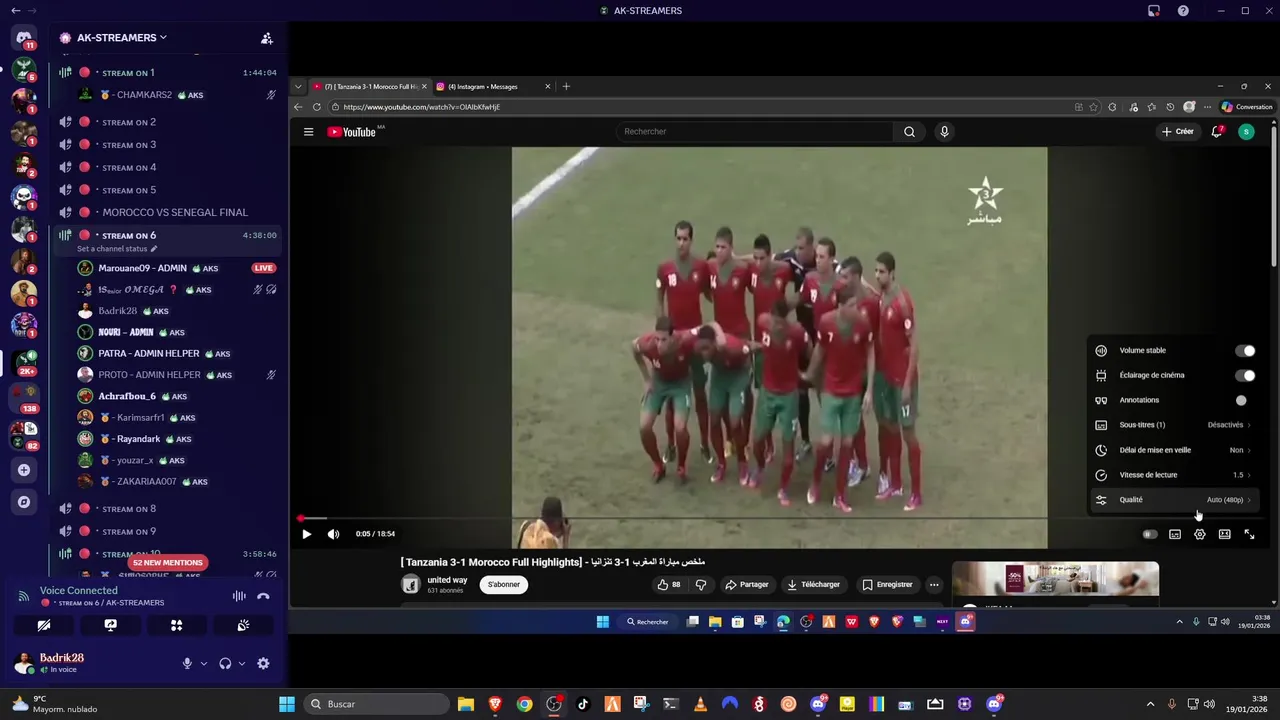Click Télécharger download button

pyautogui.click(x=814, y=585)
